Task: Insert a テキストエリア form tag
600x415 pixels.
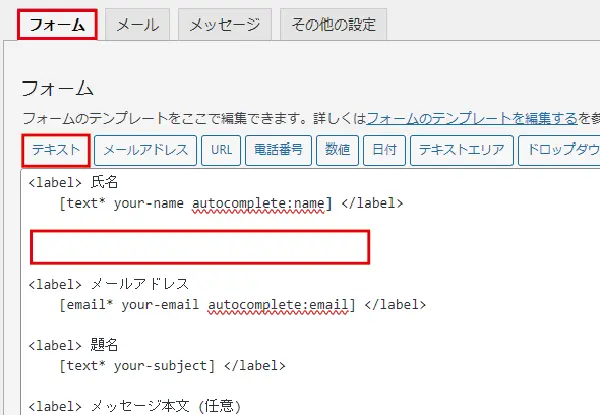Action: pos(461,150)
